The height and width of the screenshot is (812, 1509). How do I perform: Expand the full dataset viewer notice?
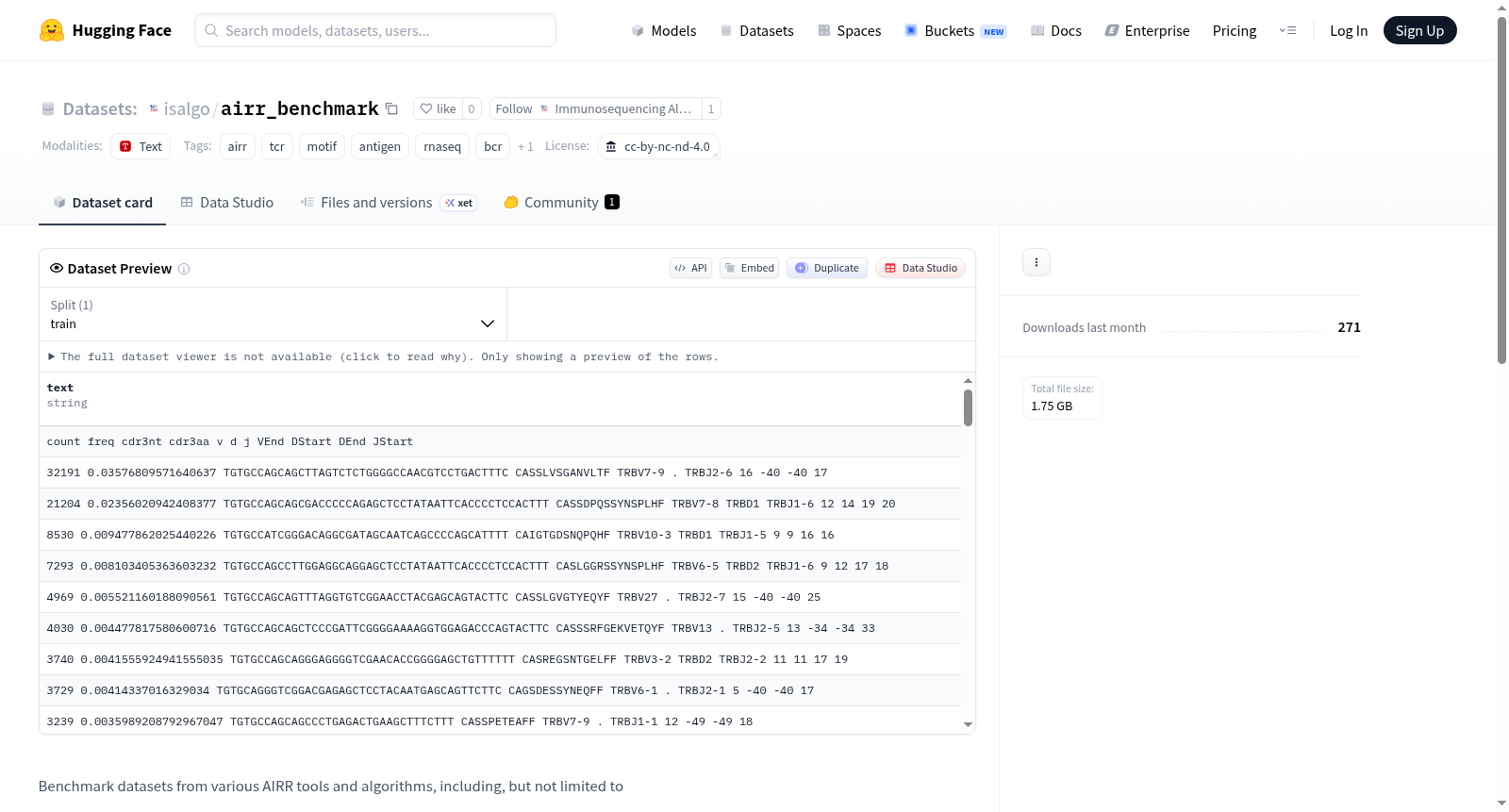(x=383, y=356)
